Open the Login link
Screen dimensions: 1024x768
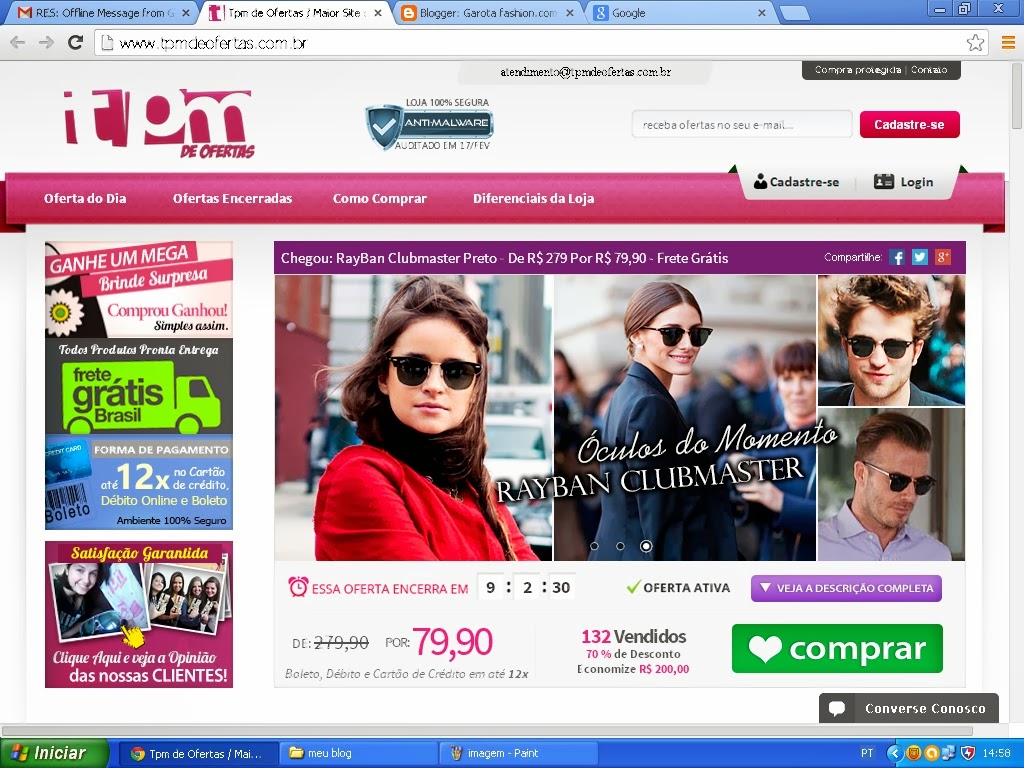[x=904, y=182]
